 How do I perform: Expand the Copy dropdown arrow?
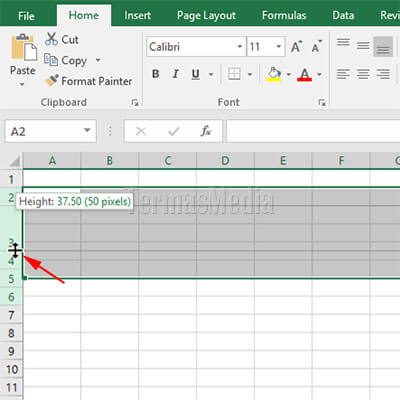point(98,60)
